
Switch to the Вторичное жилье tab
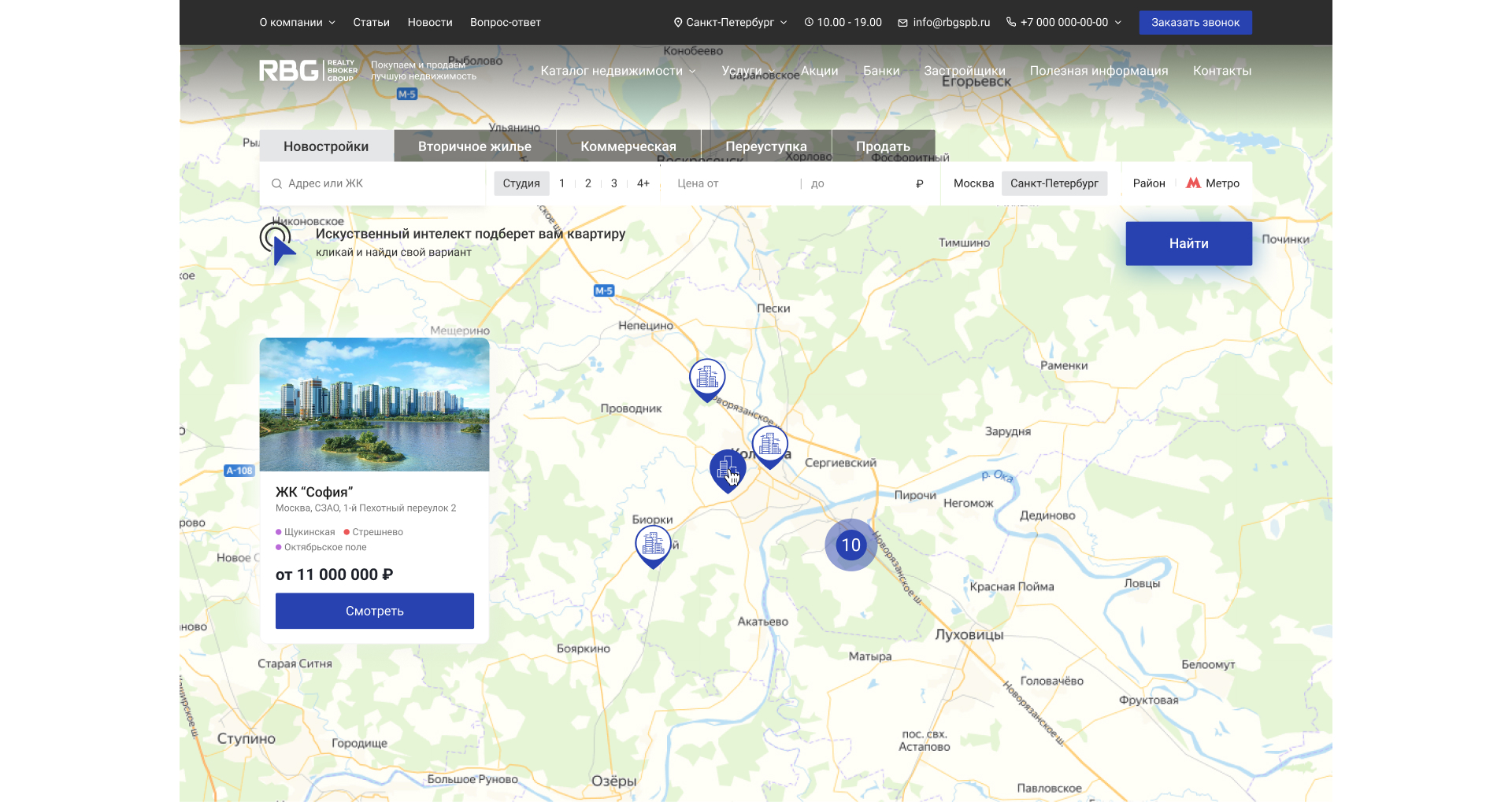click(x=474, y=146)
